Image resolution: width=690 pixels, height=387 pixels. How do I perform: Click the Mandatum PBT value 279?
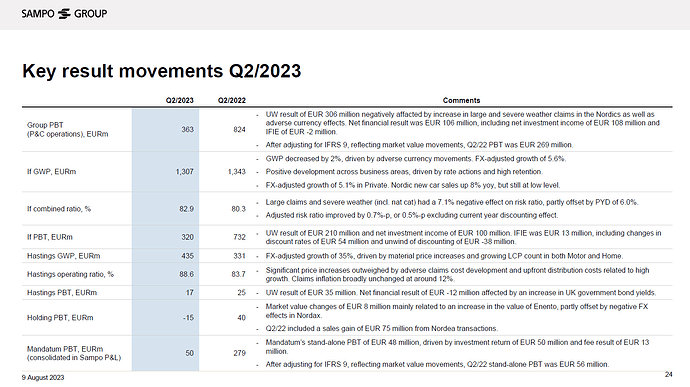(x=239, y=353)
